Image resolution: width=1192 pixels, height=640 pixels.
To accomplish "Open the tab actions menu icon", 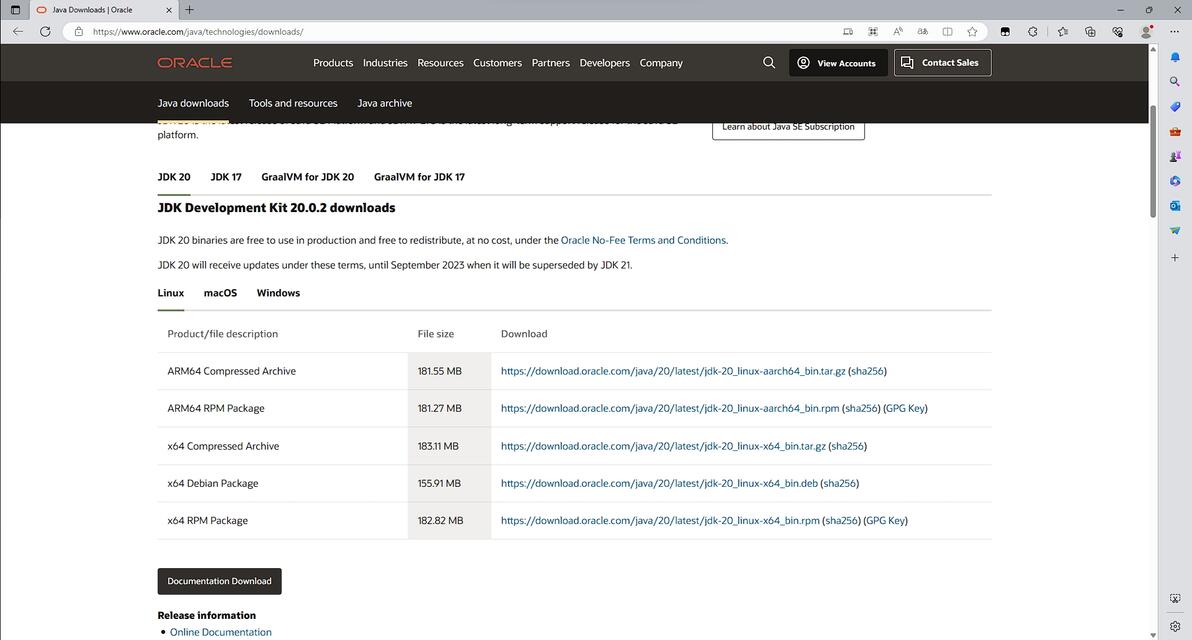I will coord(15,10).
